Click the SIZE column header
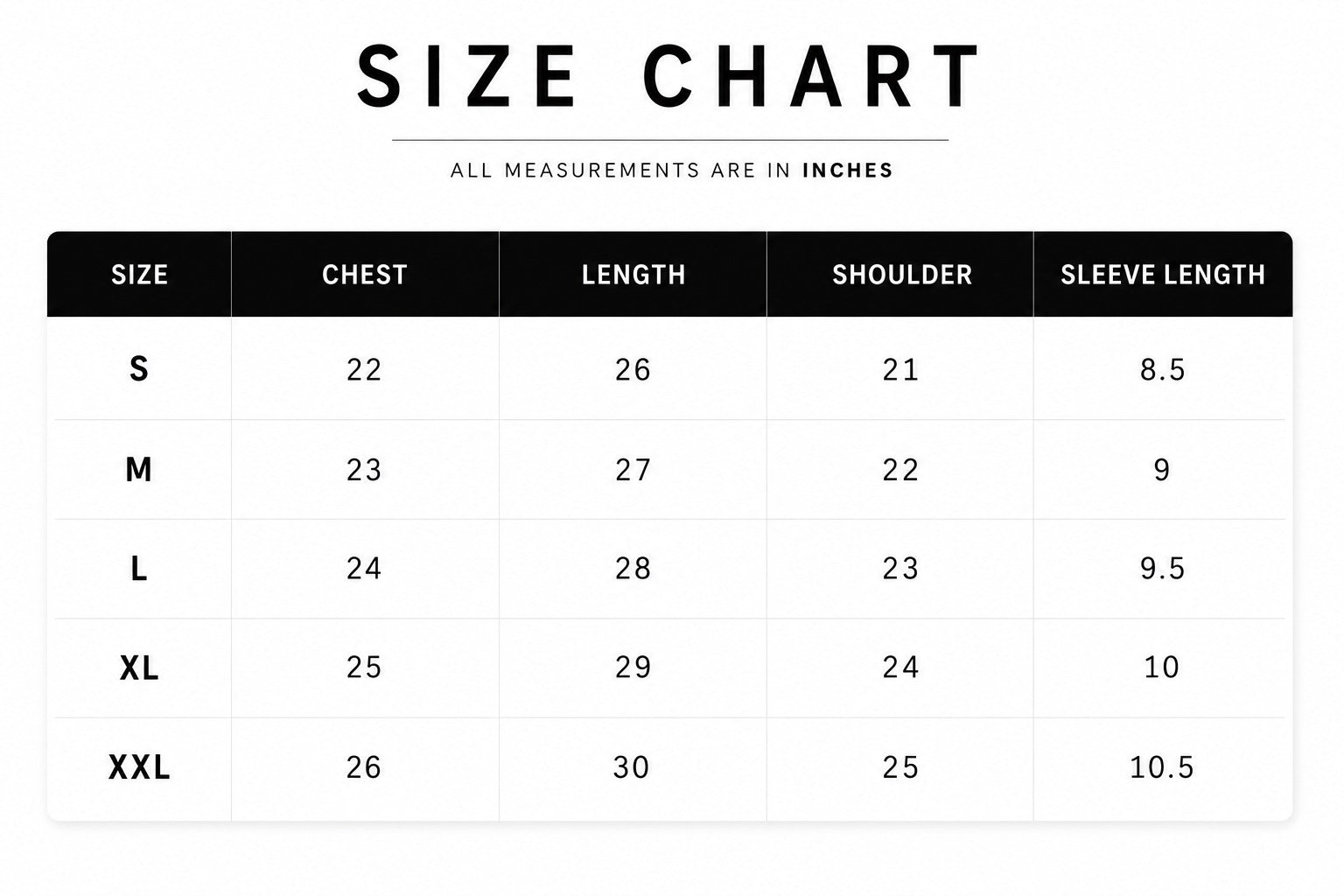Screen dimensions: 1344x896 (139, 275)
